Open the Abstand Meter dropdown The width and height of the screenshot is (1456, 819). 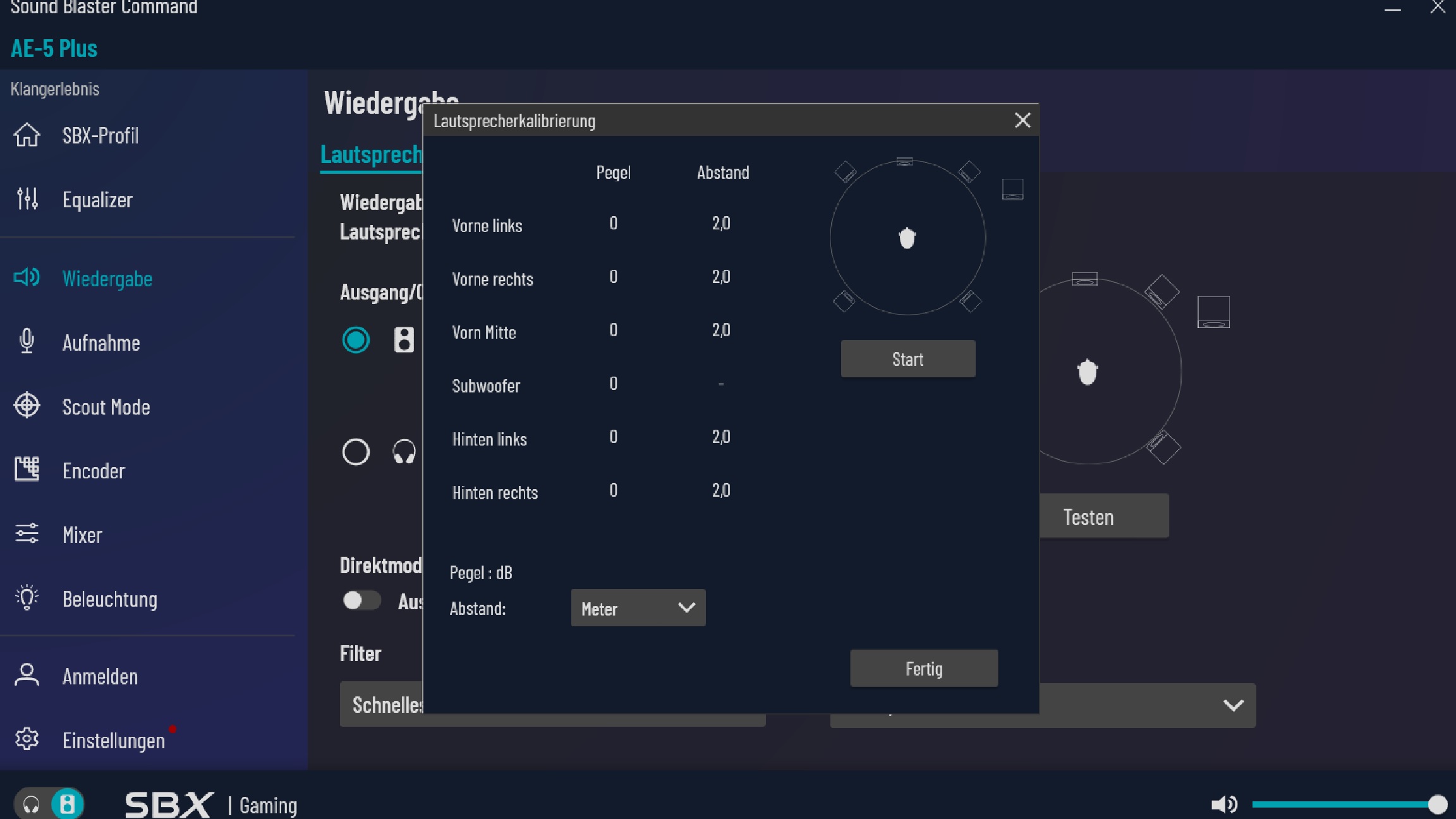(638, 608)
